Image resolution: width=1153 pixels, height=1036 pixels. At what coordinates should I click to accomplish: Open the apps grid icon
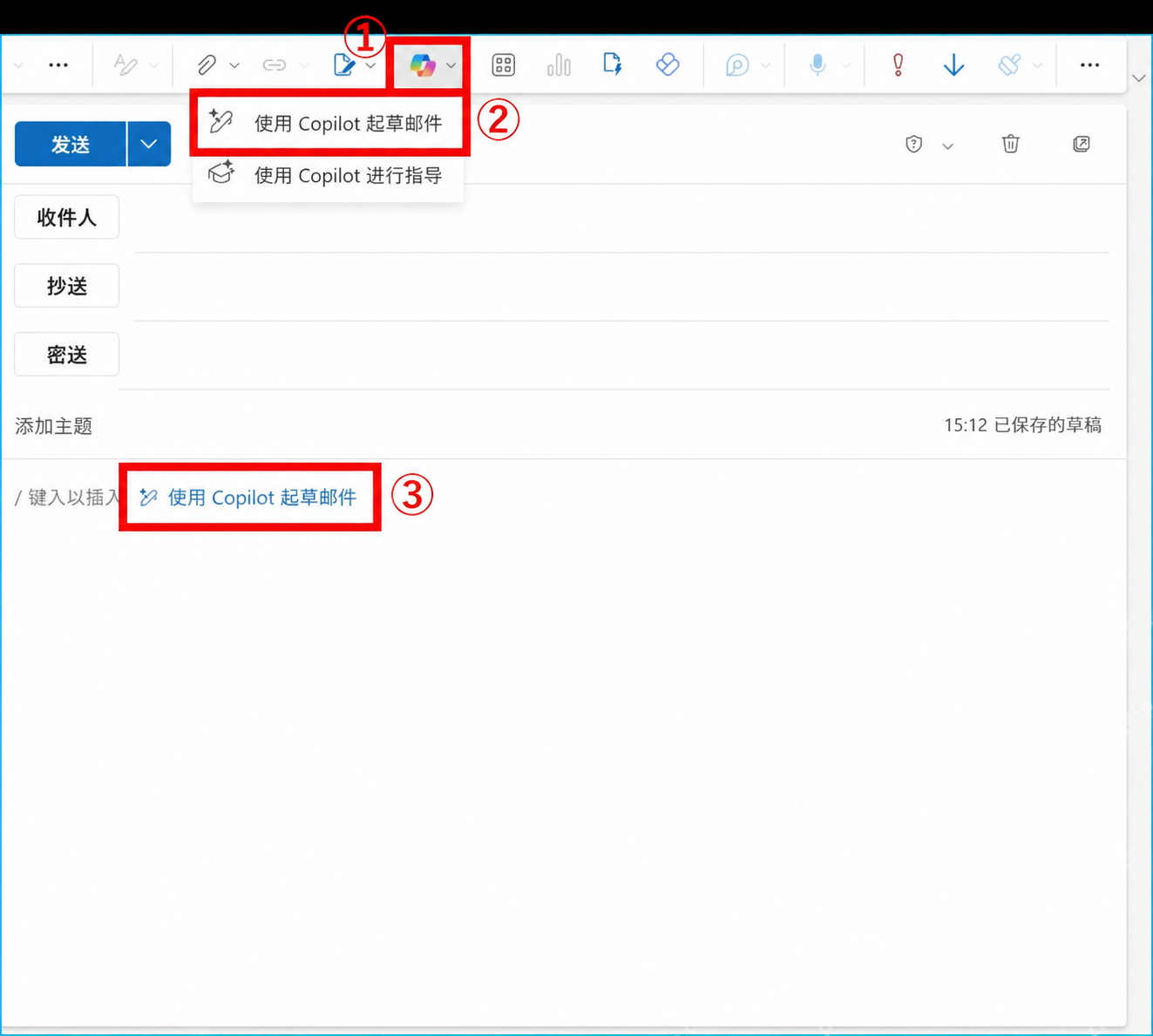504,64
